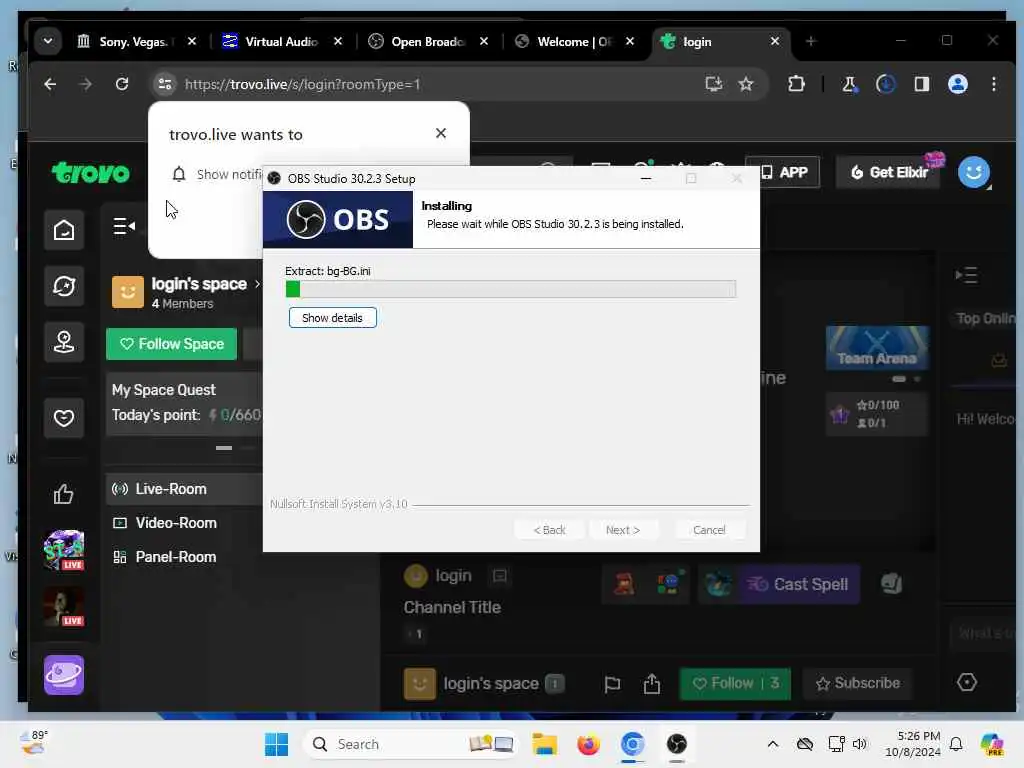
Task: Show hidden system tray icons
Action: [x=773, y=744]
